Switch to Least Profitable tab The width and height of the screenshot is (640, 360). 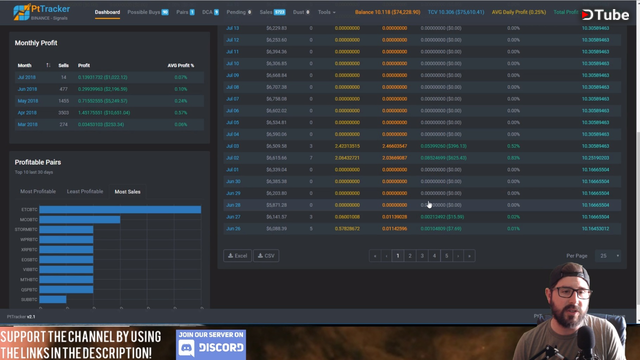pyautogui.click(x=85, y=191)
